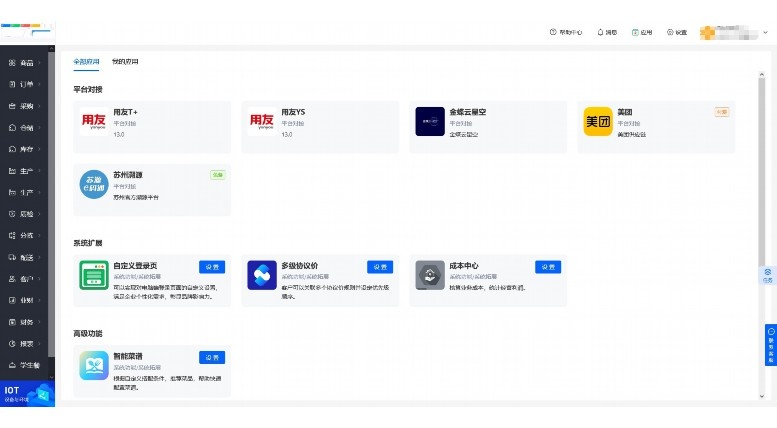
Task: Expand the 商品 menu chevron
Action: click(39, 63)
